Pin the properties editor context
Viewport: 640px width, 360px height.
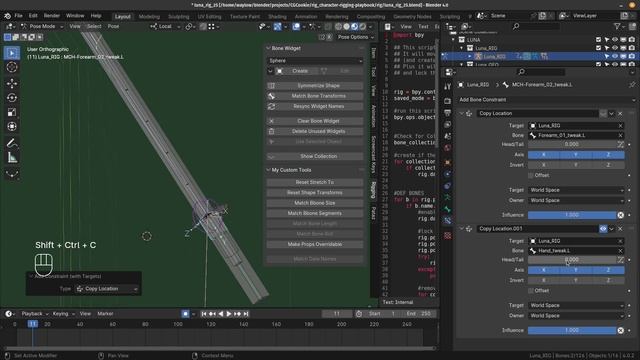(632, 84)
